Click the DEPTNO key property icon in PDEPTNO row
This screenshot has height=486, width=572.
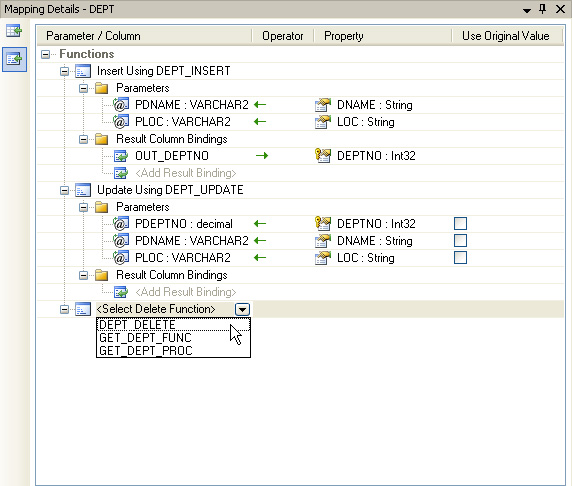coord(323,224)
